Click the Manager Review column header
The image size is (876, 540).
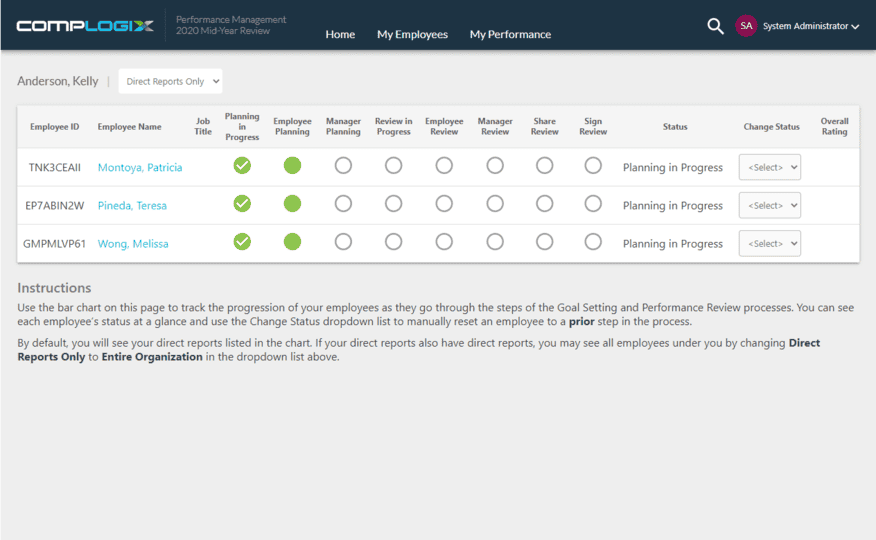click(x=495, y=126)
